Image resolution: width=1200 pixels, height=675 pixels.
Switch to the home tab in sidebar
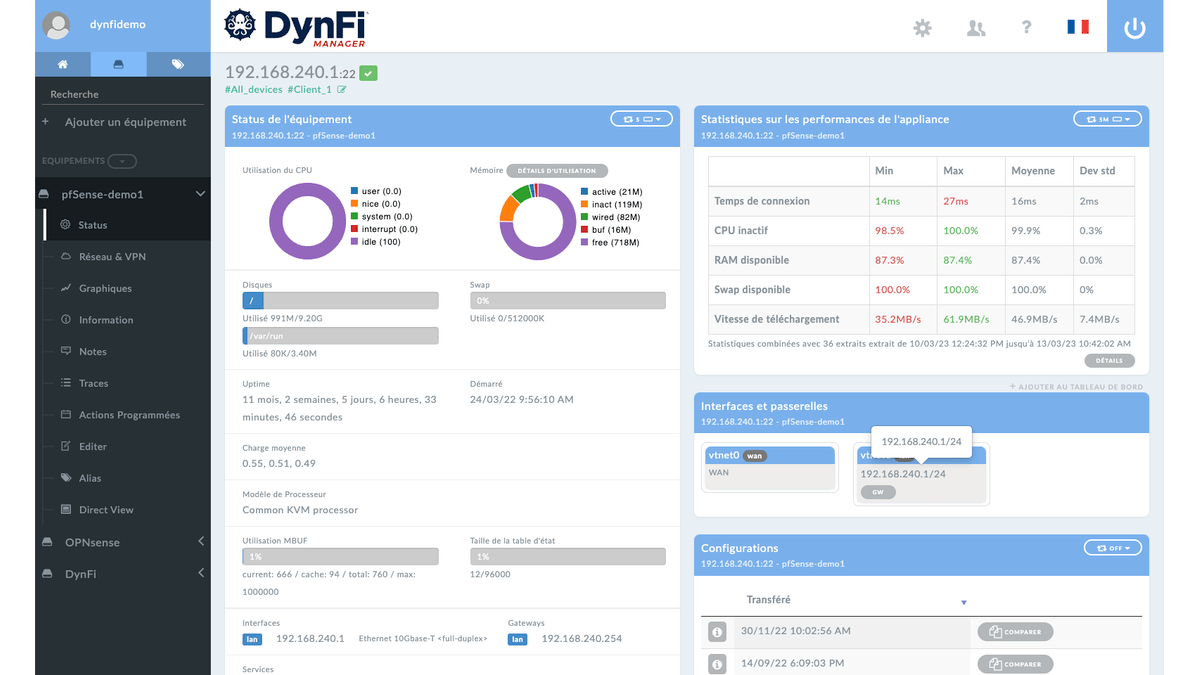click(63, 64)
